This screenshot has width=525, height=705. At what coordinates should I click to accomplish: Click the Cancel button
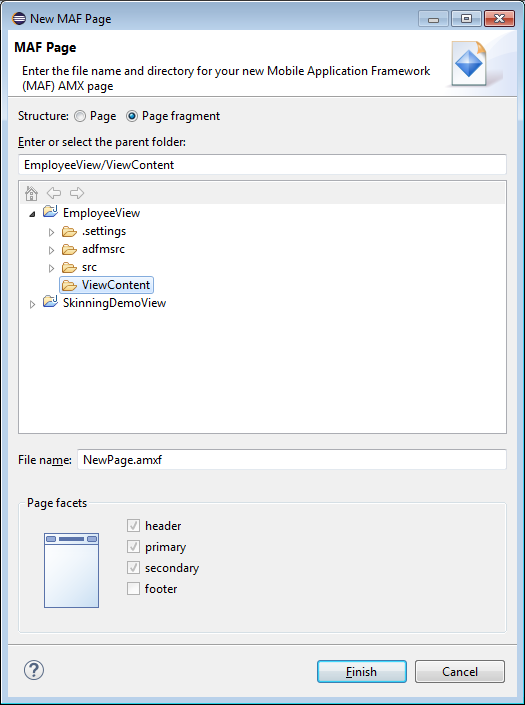pos(460,672)
